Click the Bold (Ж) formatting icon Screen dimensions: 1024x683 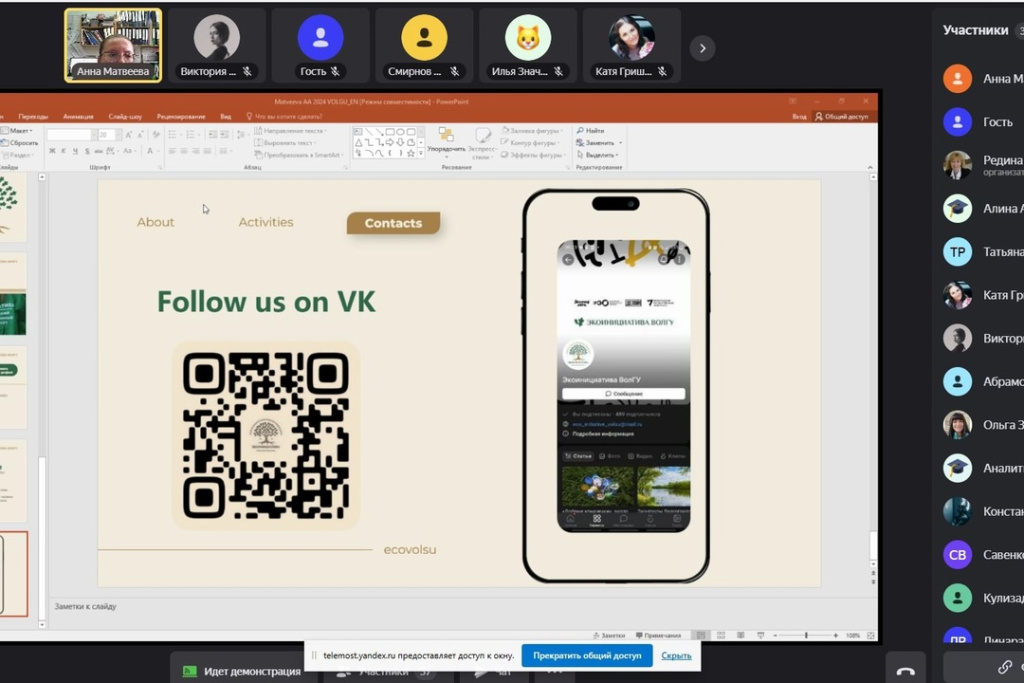52,151
